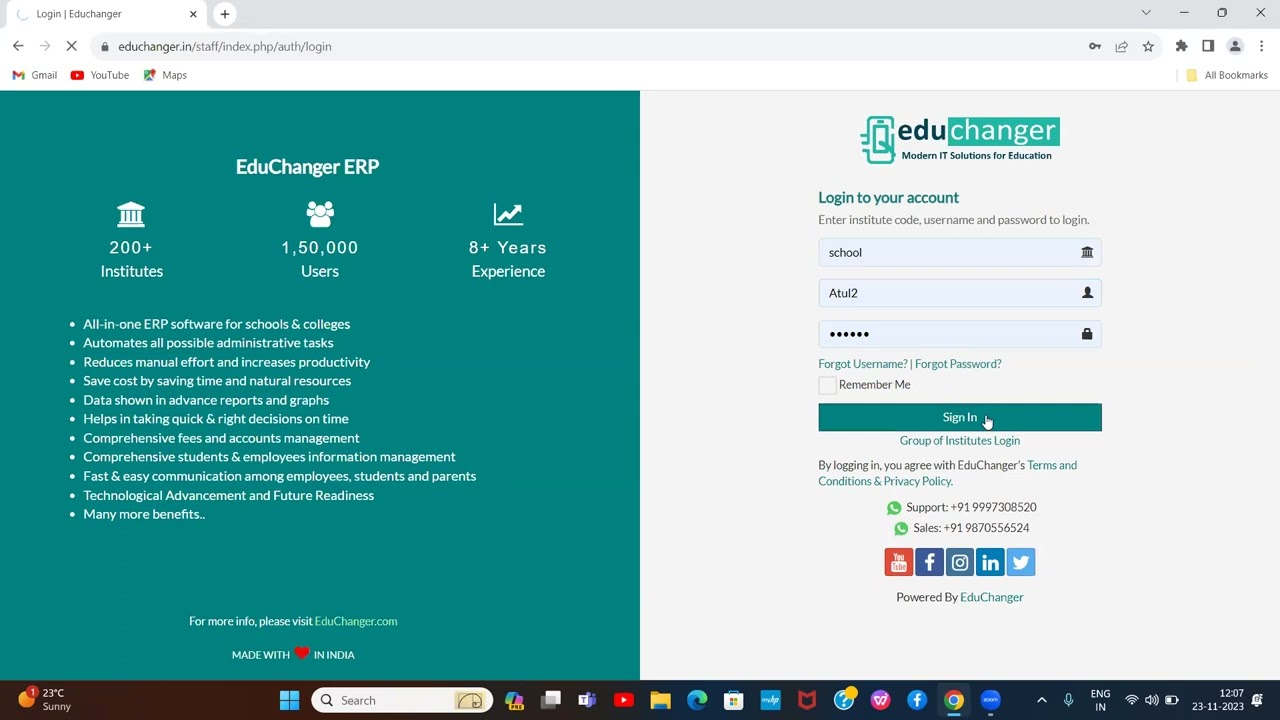The height and width of the screenshot is (720, 1280).
Task: Open Group of Institutes Login link
Action: [x=960, y=441]
